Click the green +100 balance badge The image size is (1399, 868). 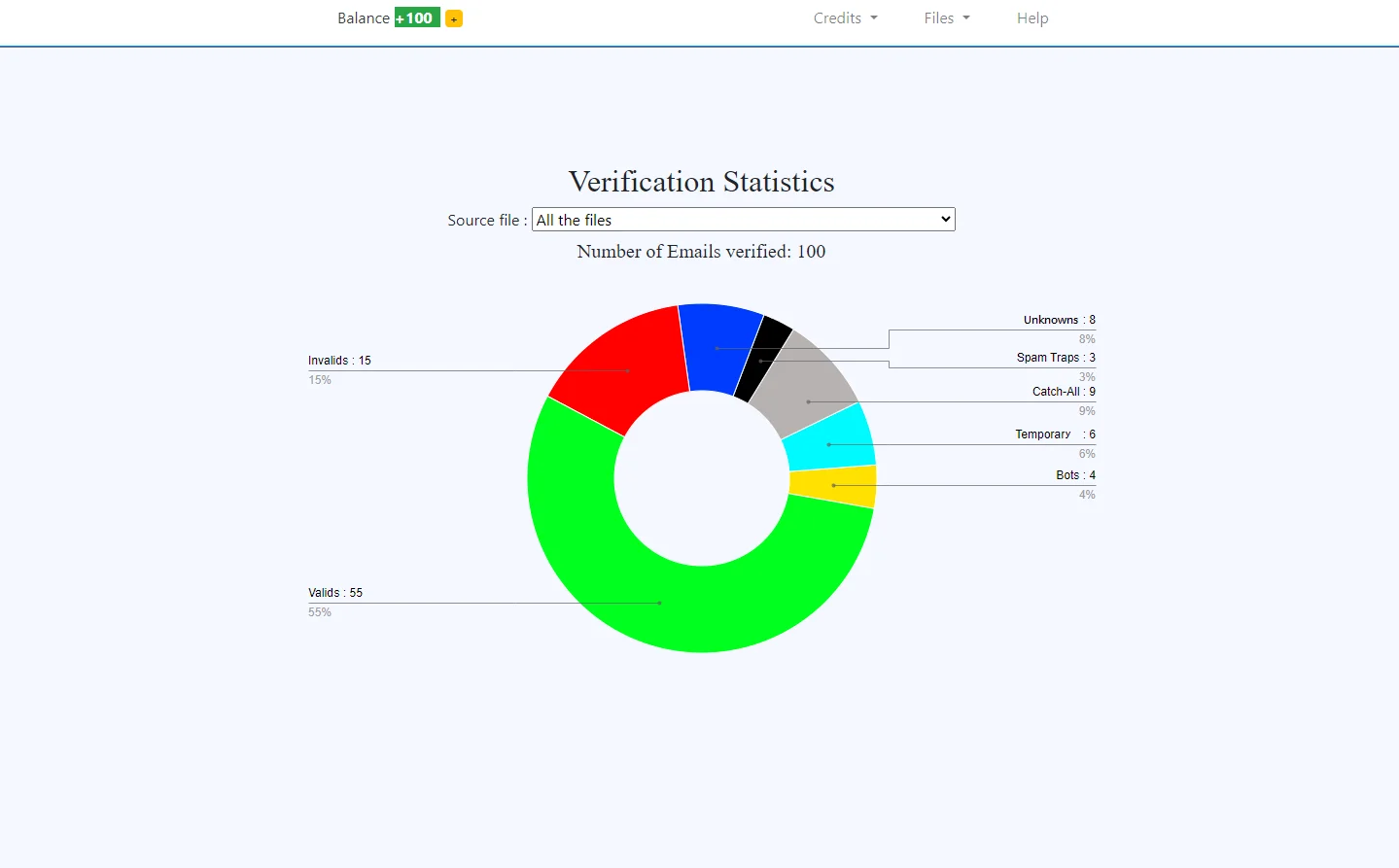pyautogui.click(x=415, y=17)
